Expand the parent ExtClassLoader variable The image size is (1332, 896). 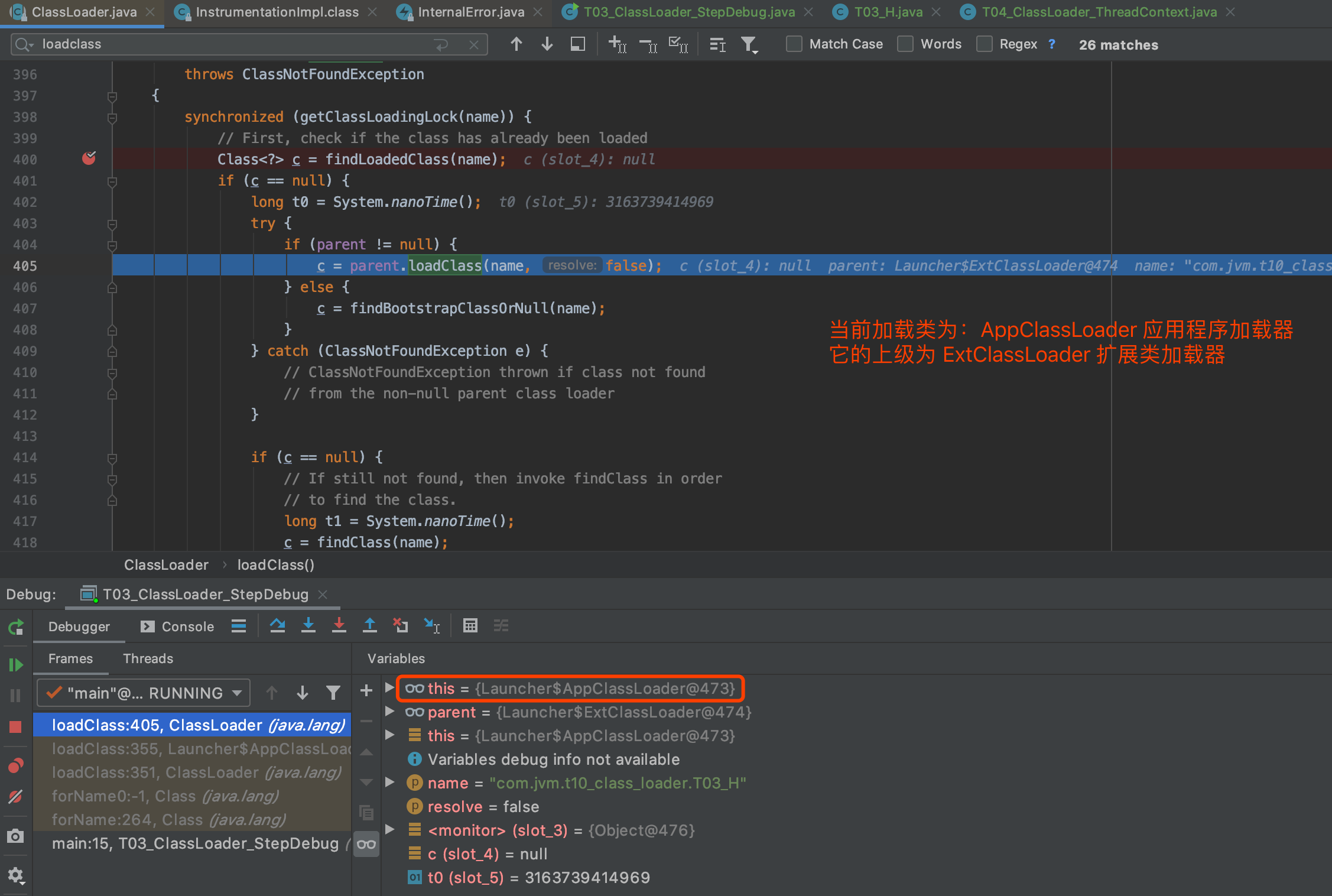pos(389,712)
